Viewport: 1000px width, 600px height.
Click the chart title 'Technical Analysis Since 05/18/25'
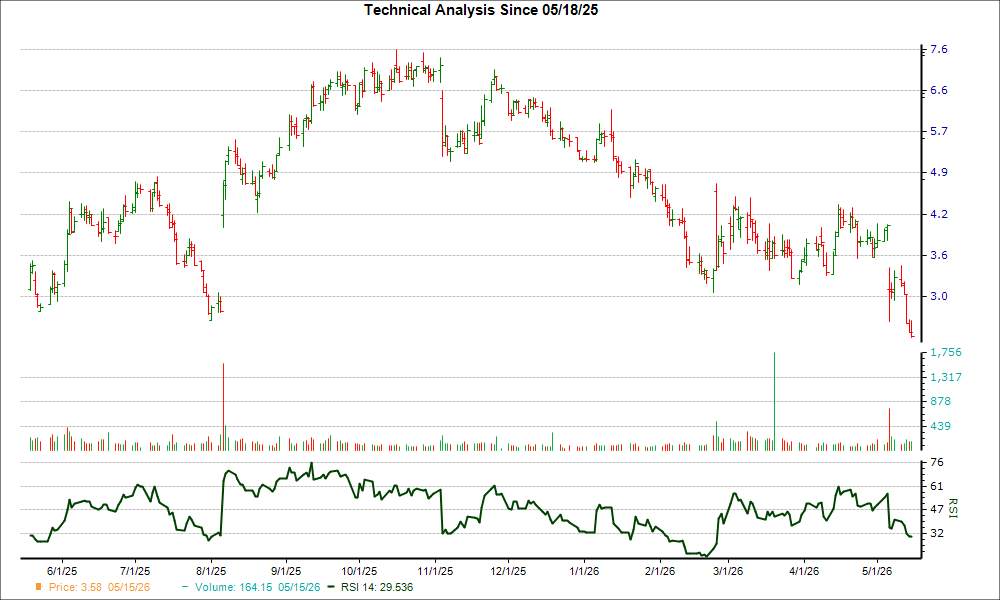point(481,10)
